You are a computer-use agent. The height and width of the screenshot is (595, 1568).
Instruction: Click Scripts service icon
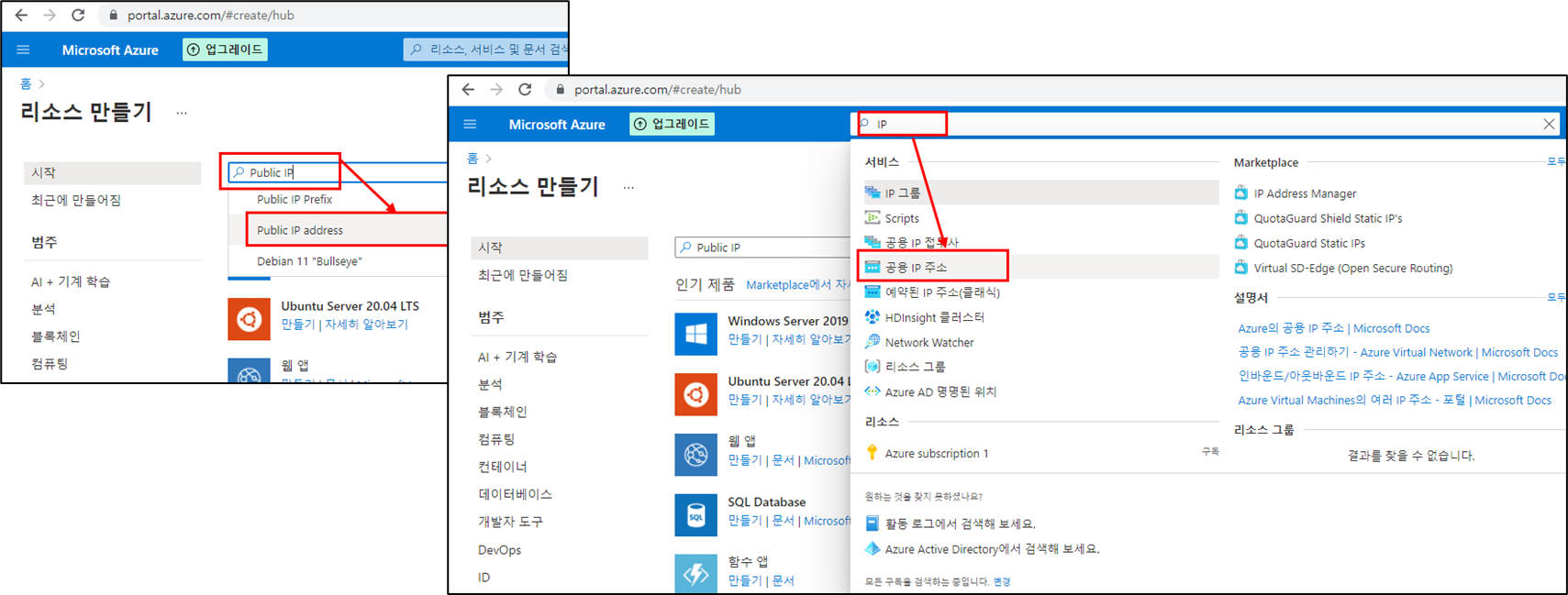click(x=873, y=218)
